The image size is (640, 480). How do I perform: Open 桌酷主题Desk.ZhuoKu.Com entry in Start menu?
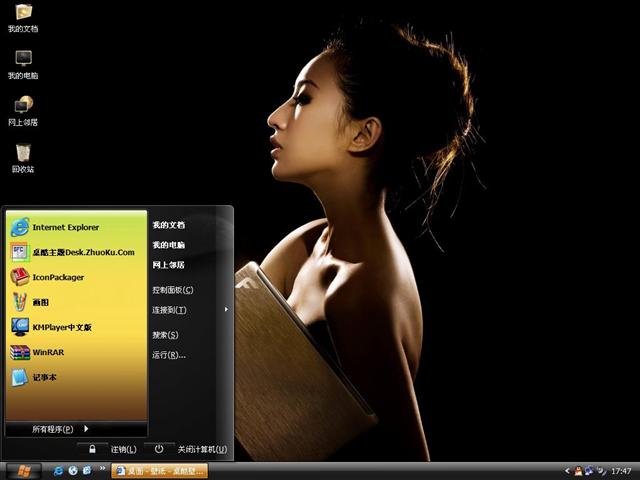[76, 252]
